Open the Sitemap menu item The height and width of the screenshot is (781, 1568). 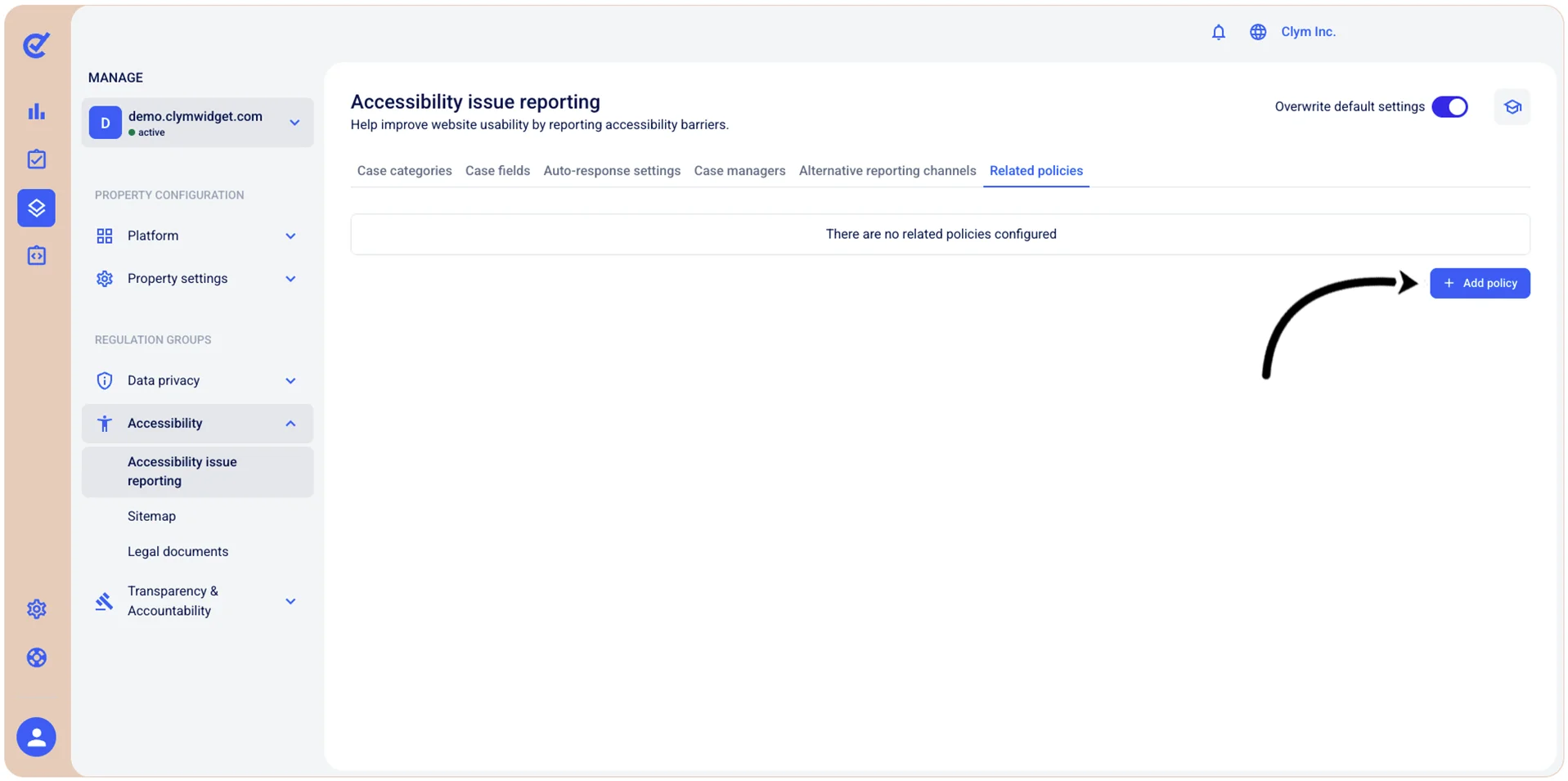152,516
